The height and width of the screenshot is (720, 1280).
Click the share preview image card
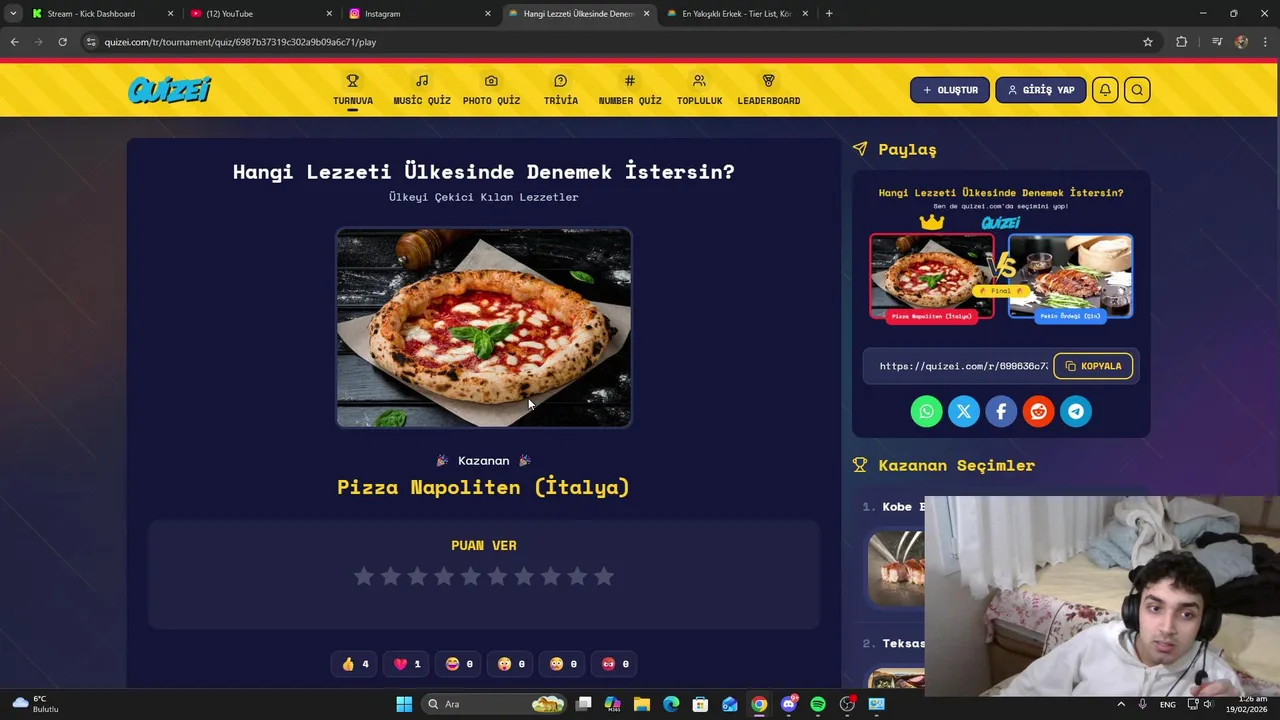(1001, 255)
